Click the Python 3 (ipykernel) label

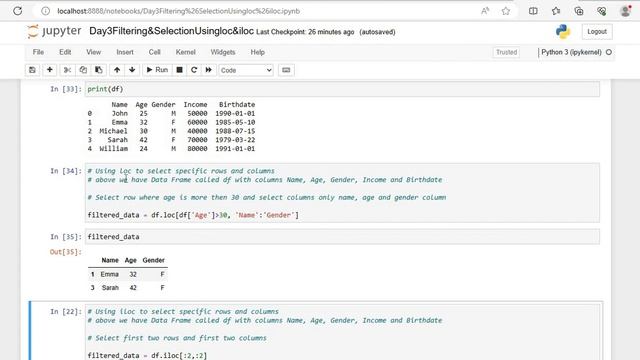[571, 52]
